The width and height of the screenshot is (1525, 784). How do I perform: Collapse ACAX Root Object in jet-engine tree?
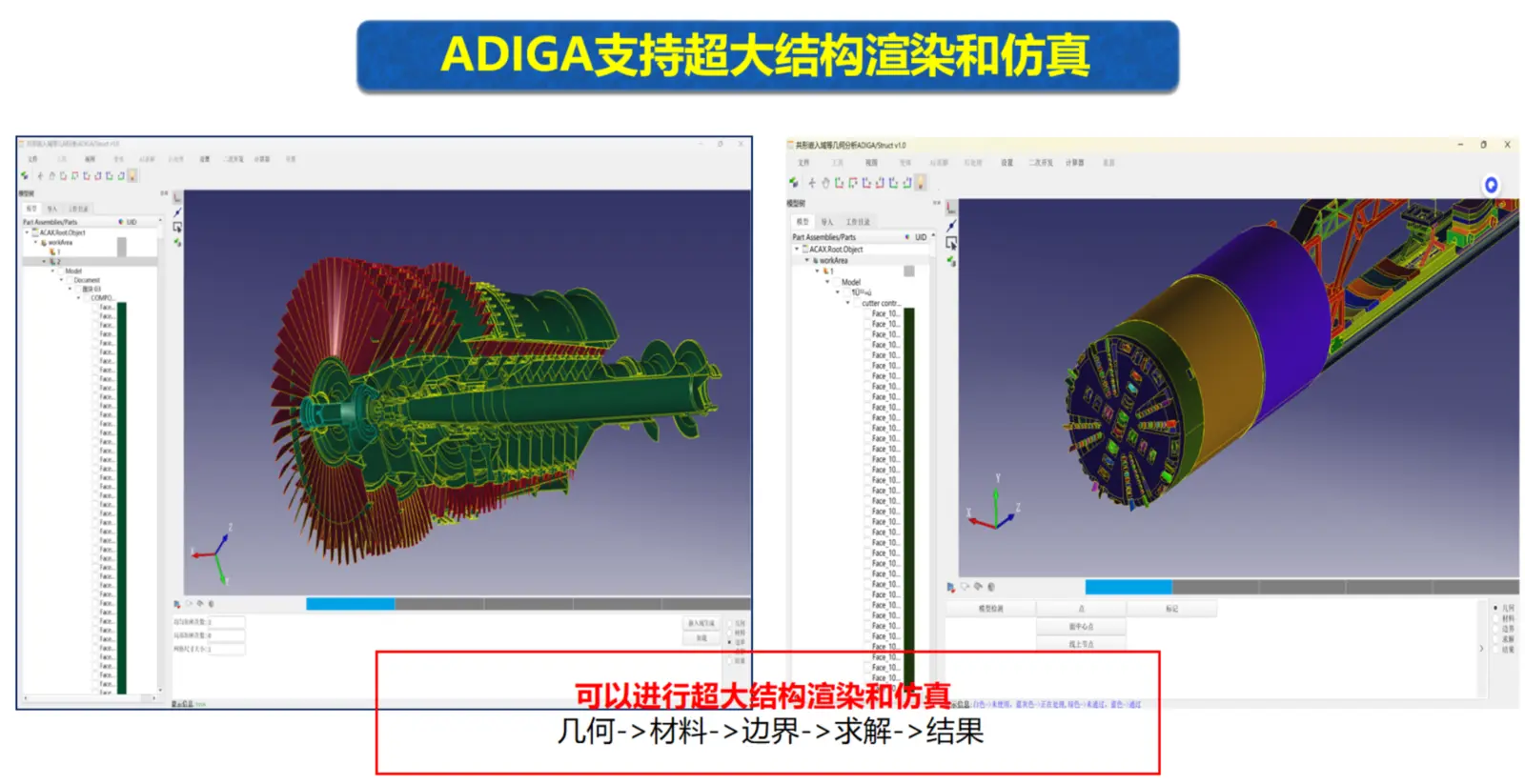point(27,232)
